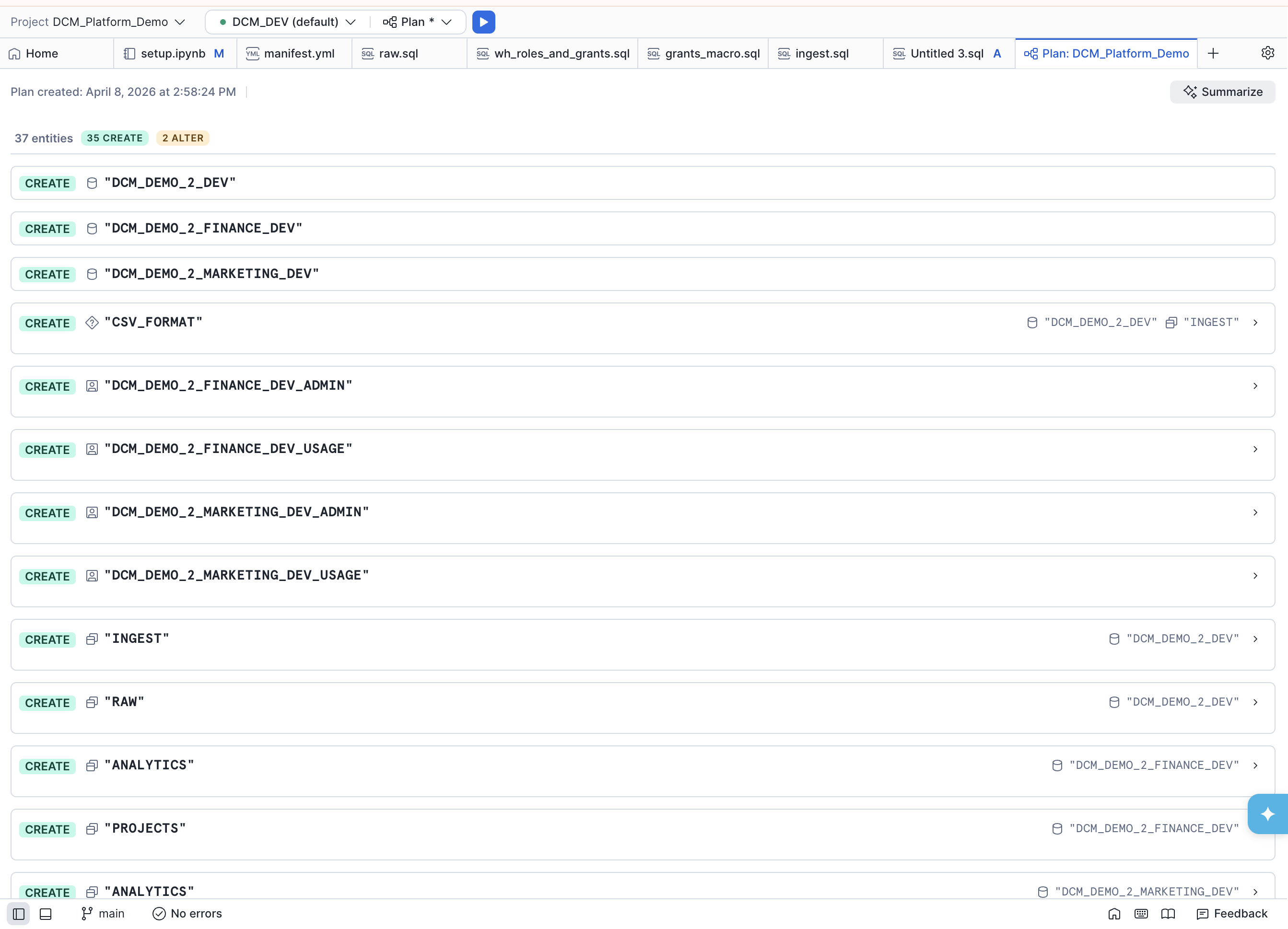
Task: Open the settings gear icon
Action: 1267,53
